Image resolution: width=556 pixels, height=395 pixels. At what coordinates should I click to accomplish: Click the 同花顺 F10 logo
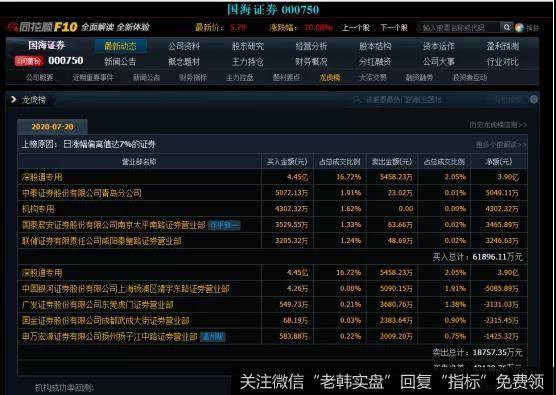(42, 27)
